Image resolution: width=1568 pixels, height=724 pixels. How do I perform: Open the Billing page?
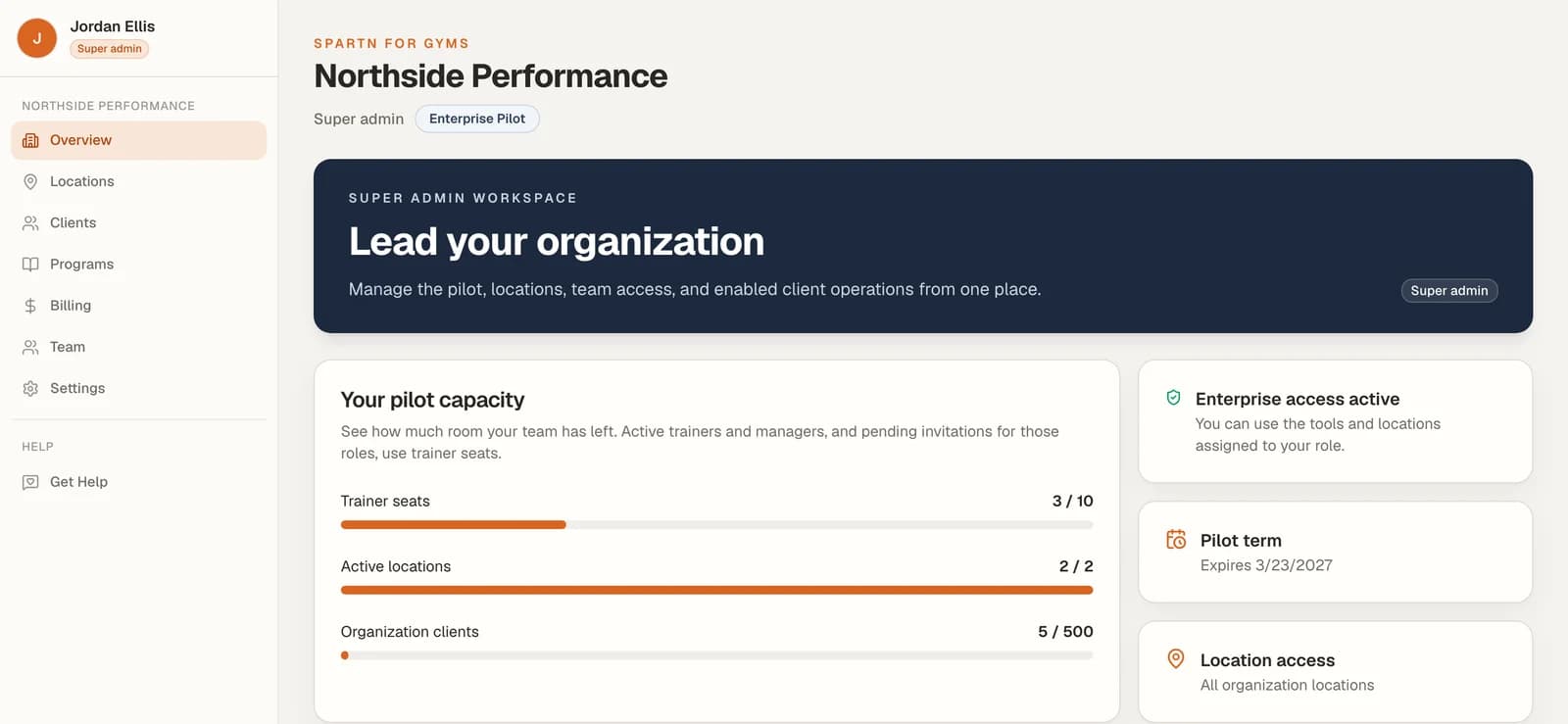tap(138, 306)
